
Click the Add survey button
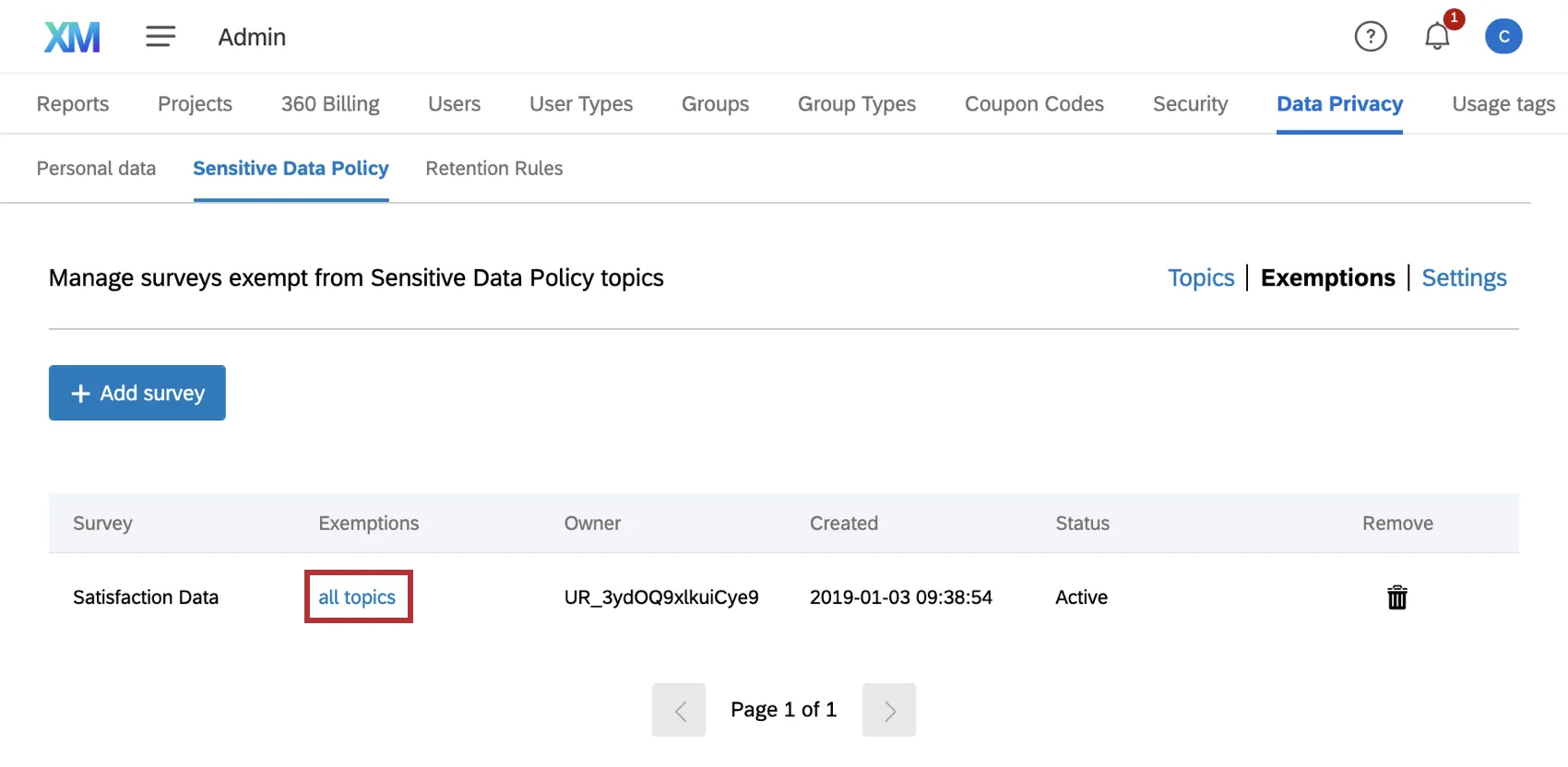pyautogui.click(x=137, y=393)
